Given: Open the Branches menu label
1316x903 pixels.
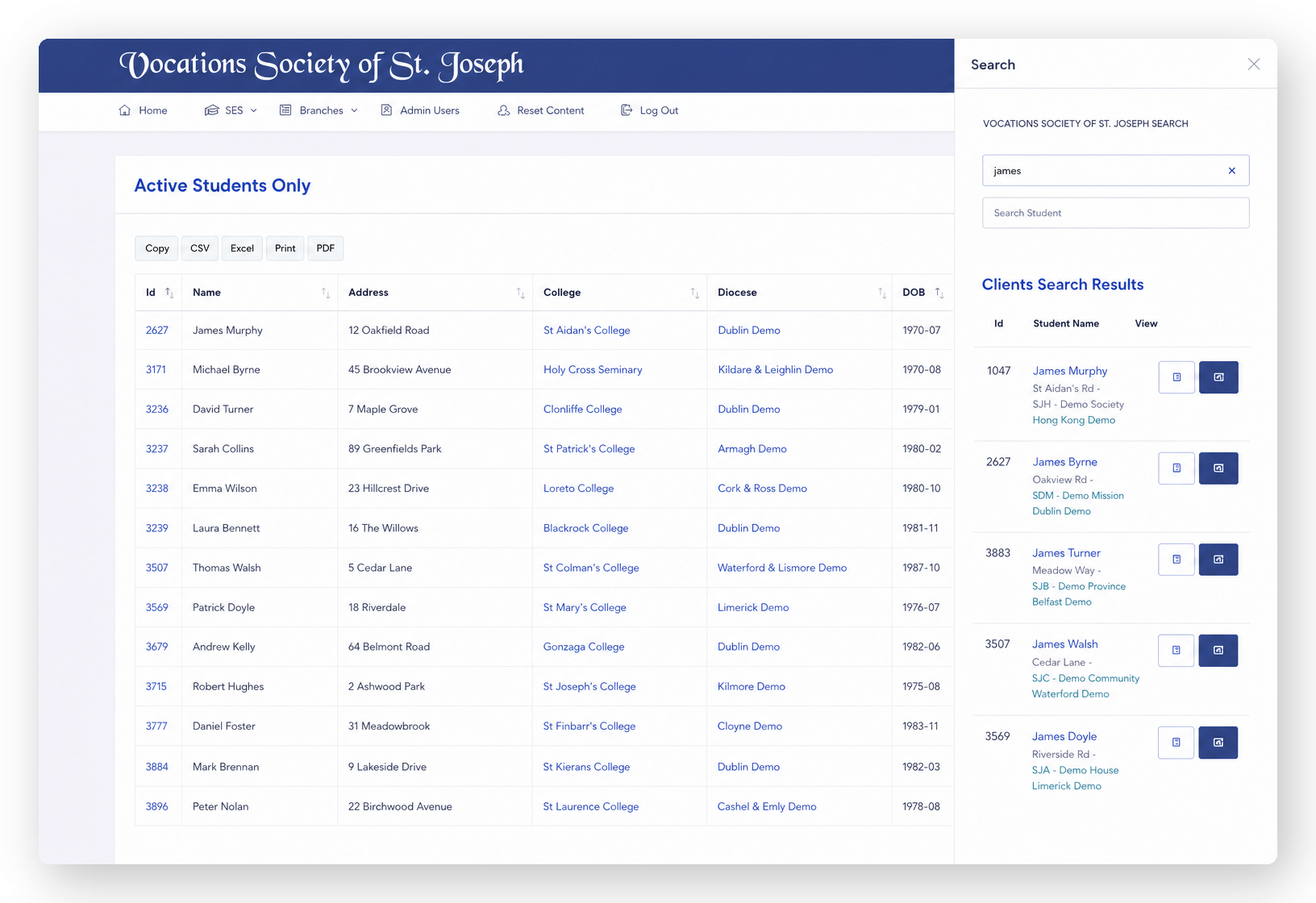Looking at the screenshot, I should 321,110.
